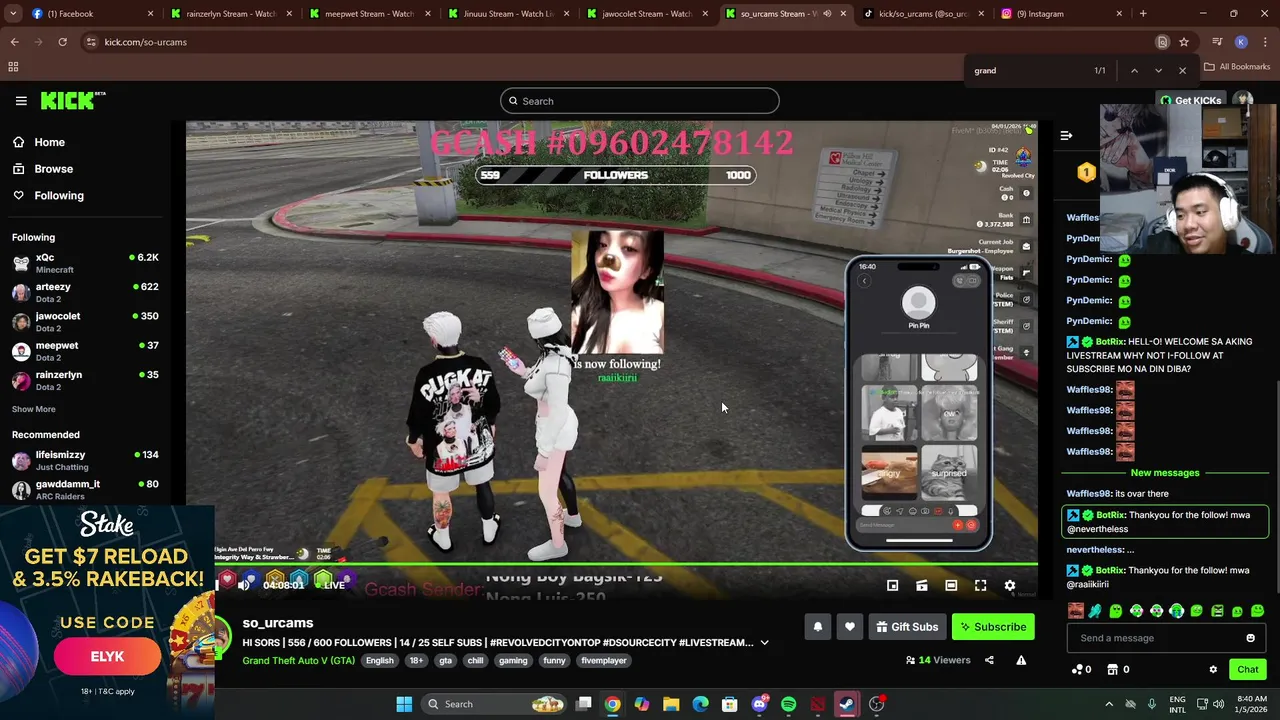This screenshot has height=720, width=1280.
Task: Expand stream title dropdown chevron
Action: click(x=764, y=643)
